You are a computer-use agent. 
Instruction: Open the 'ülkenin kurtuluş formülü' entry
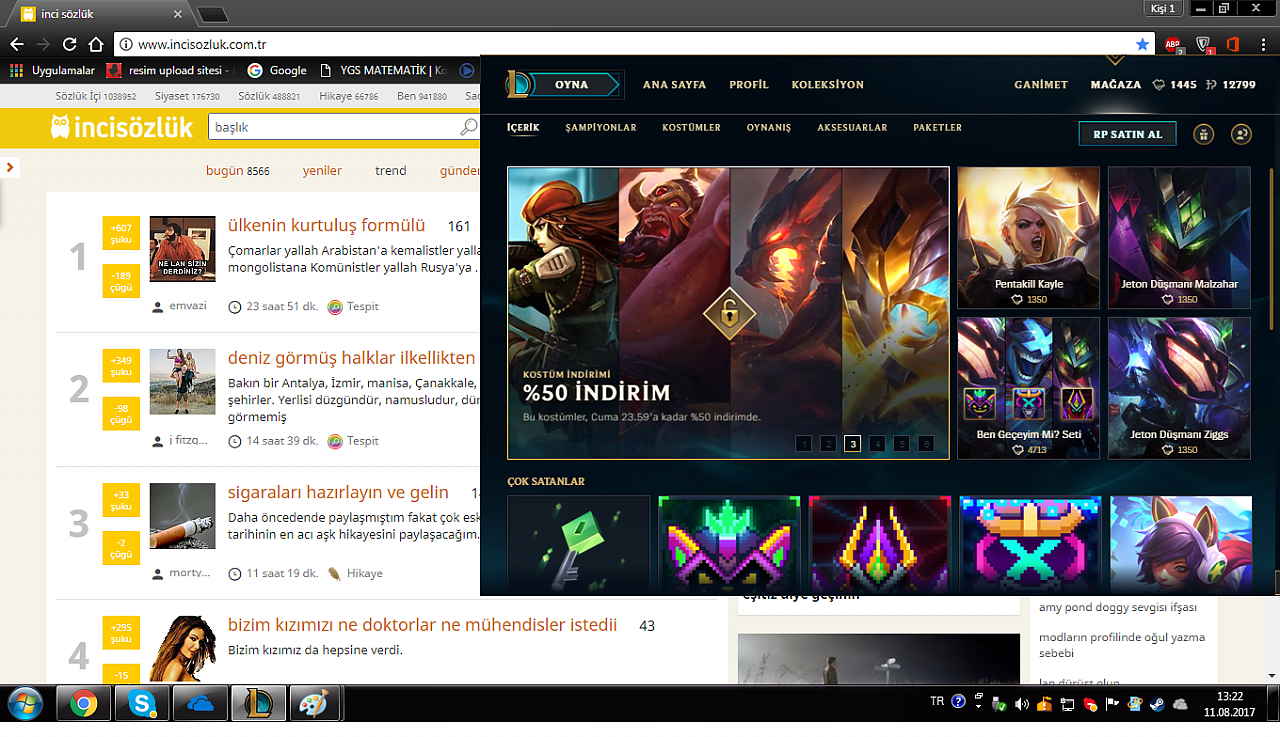pyautogui.click(x=326, y=225)
